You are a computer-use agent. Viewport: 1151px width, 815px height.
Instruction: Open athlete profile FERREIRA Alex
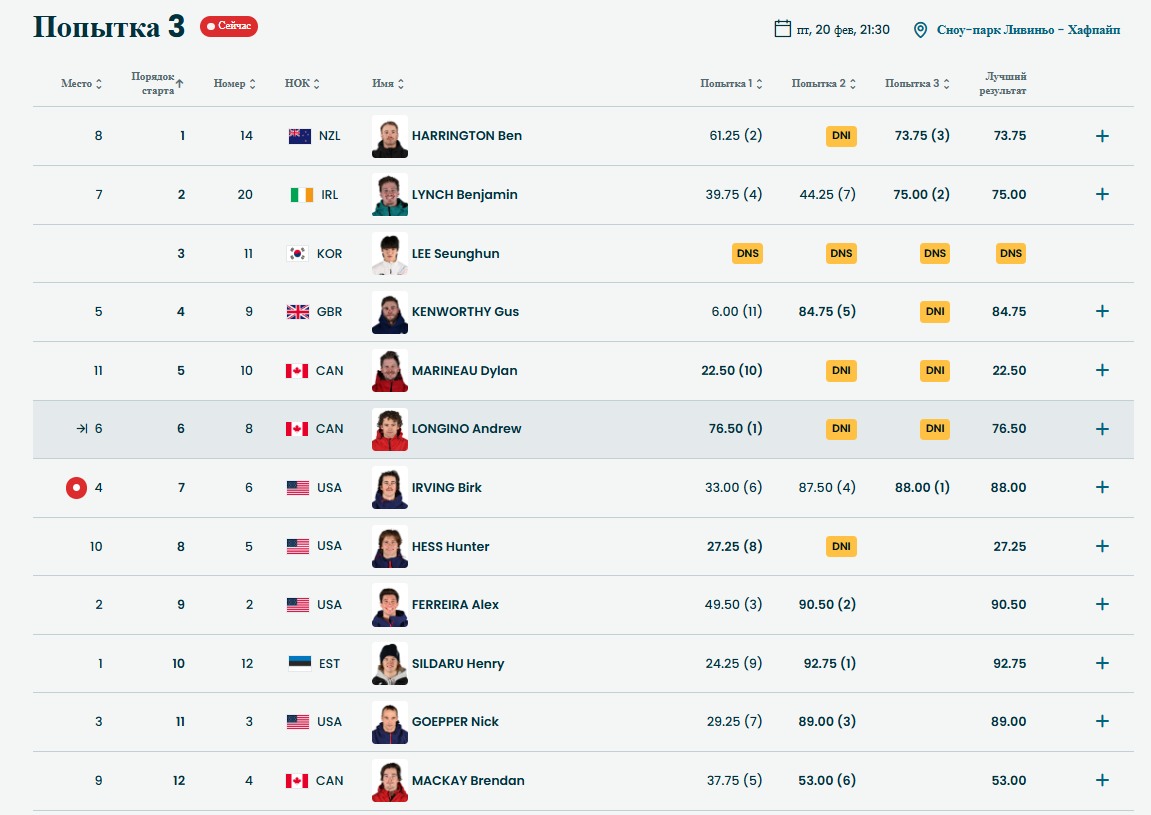[x=455, y=604]
